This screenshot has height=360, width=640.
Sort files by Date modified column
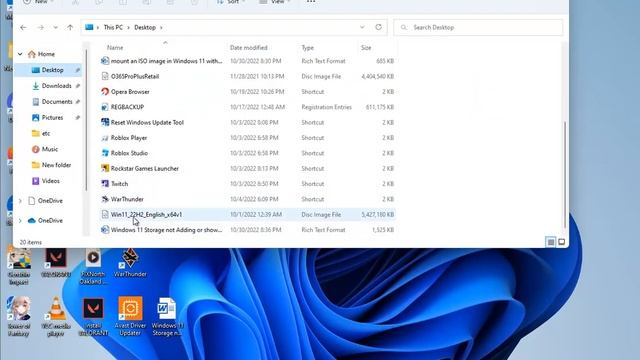[249, 48]
